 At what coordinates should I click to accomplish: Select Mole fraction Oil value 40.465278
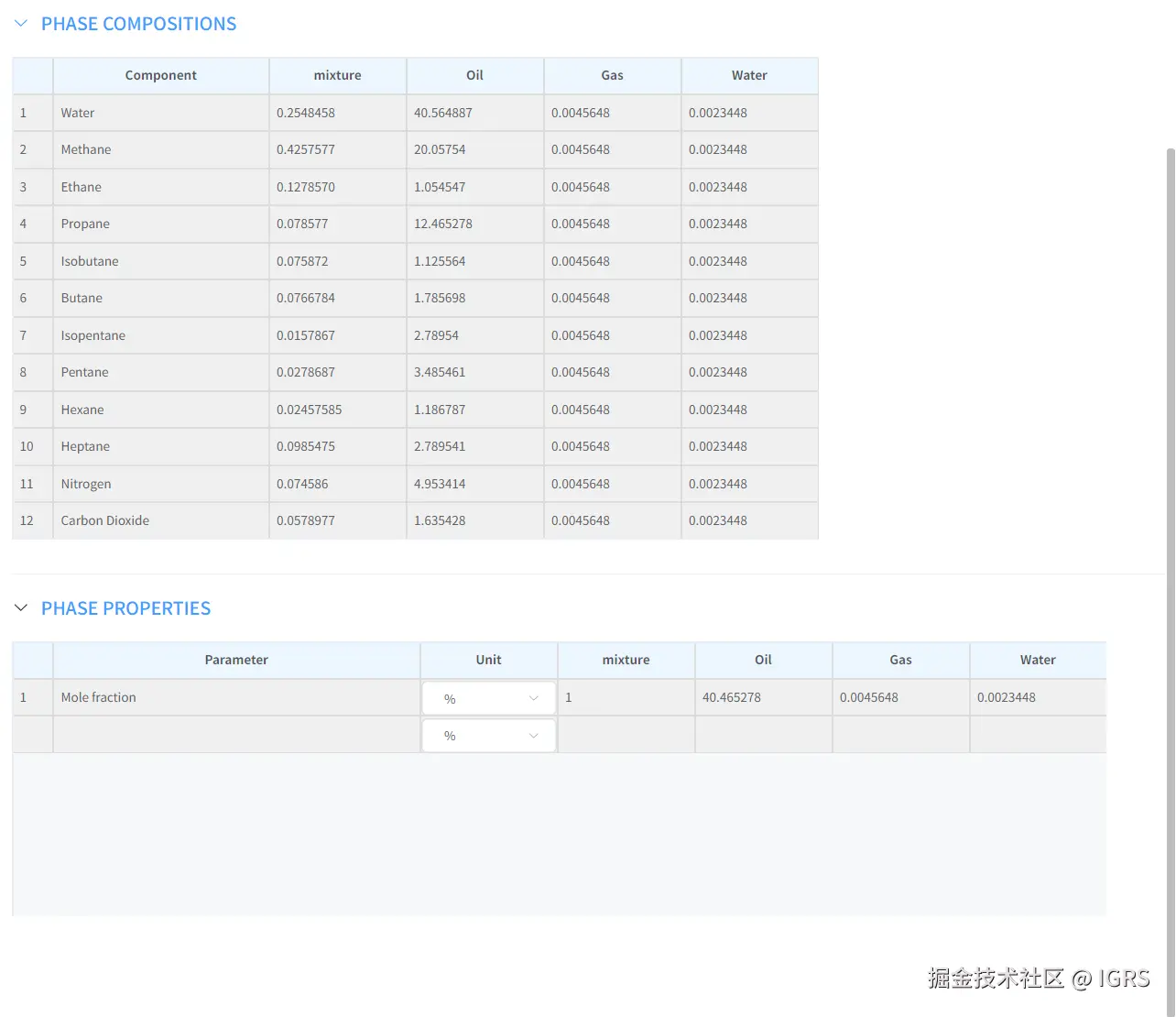click(x=732, y=697)
